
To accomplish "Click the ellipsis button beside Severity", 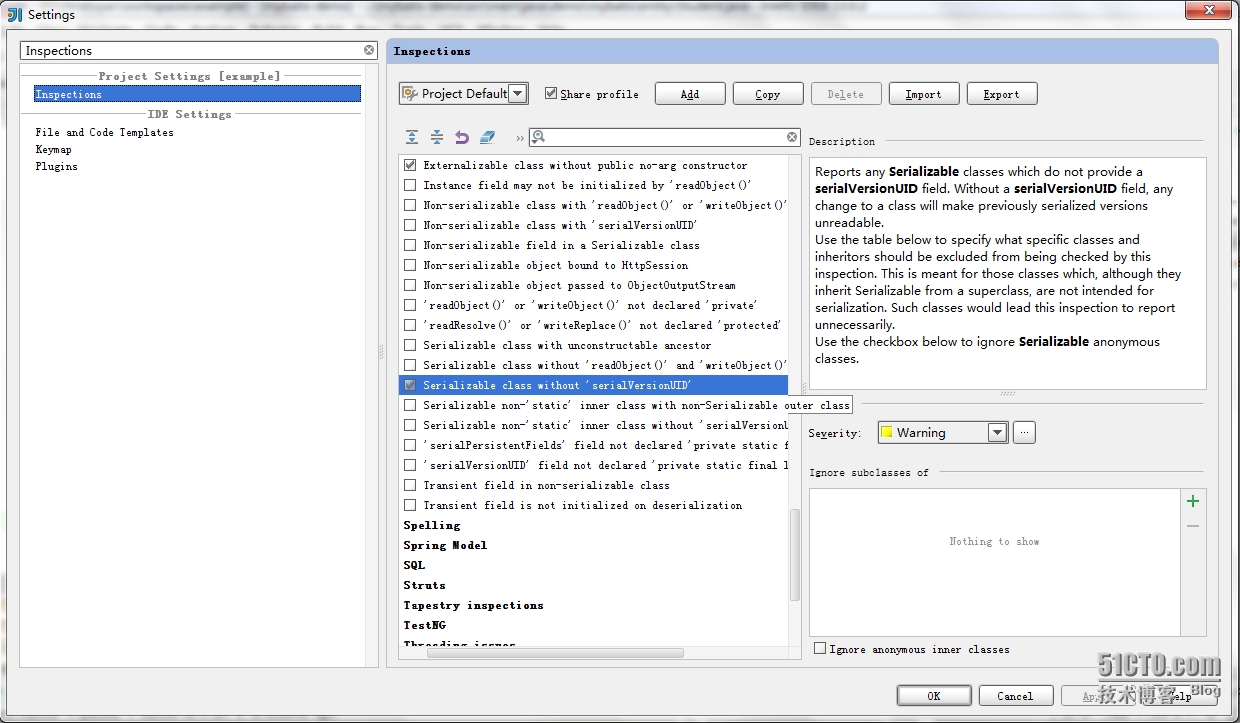I will click(1024, 433).
